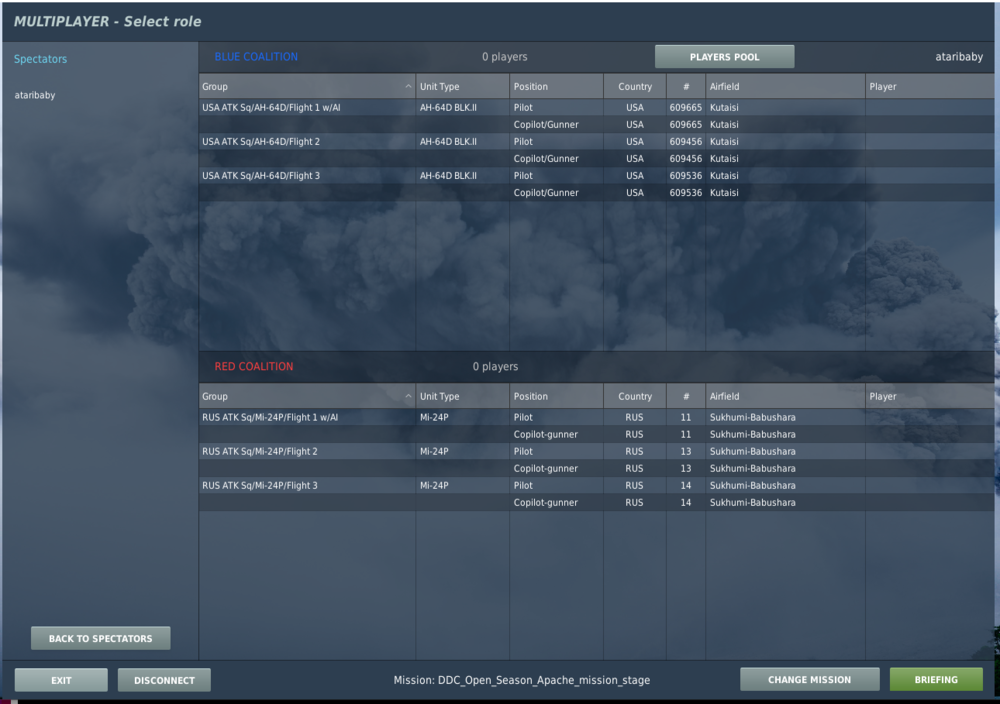The width and height of the screenshot is (1000, 704).
Task: Click the AH-64D BLK.II unit type for Flight 1
Action: click(448, 107)
